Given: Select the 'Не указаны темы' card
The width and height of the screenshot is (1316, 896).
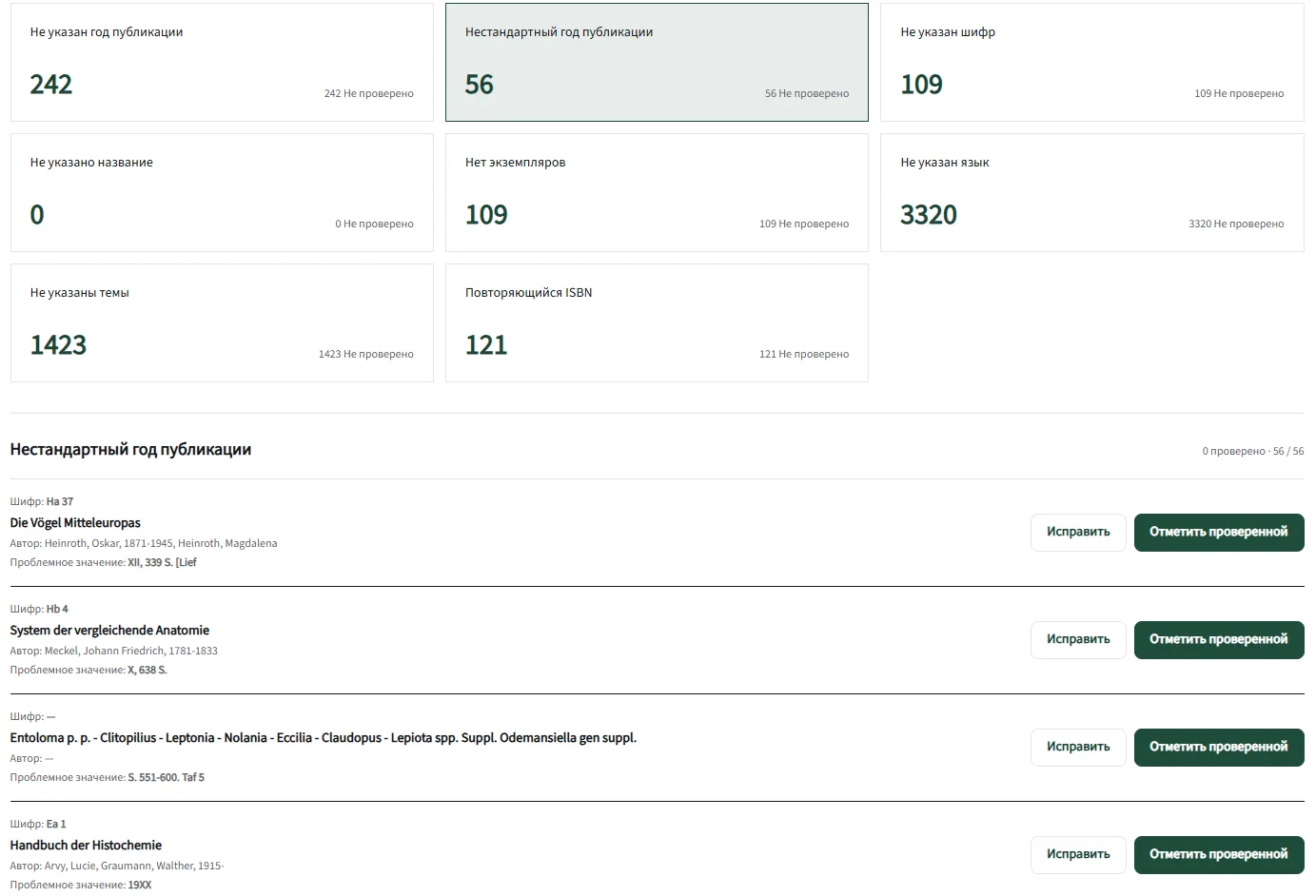Looking at the screenshot, I should (222, 322).
